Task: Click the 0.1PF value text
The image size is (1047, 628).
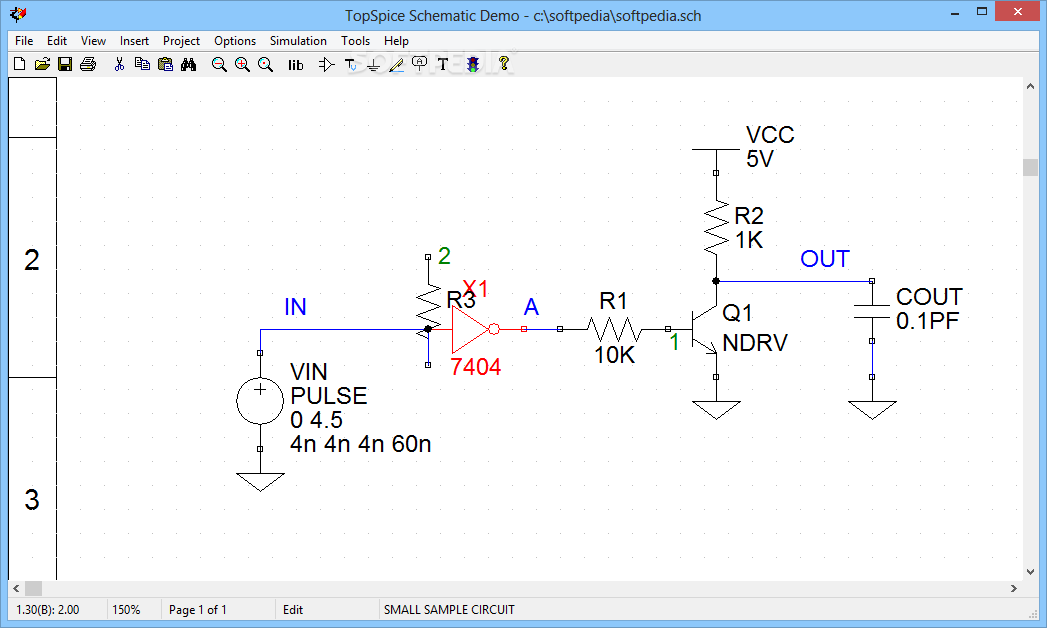Action: (927, 321)
